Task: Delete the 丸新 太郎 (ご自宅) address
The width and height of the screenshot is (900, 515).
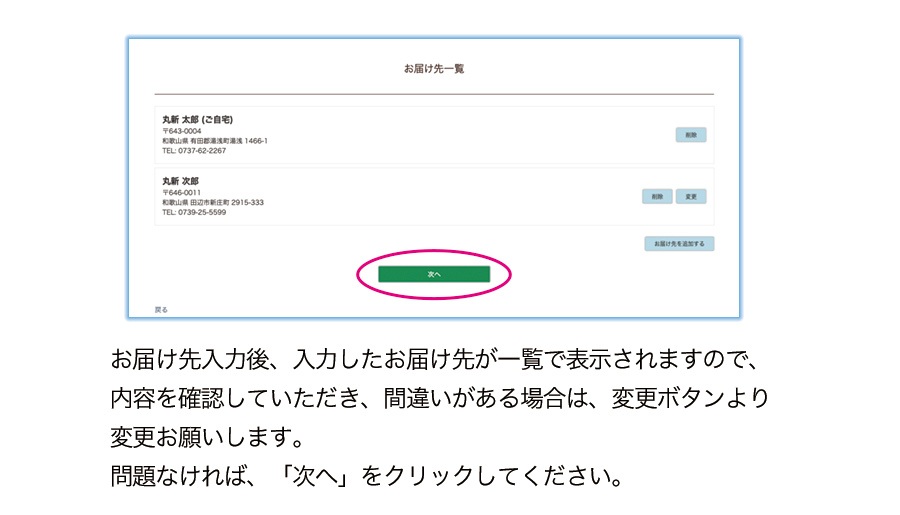Action: [690, 134]
